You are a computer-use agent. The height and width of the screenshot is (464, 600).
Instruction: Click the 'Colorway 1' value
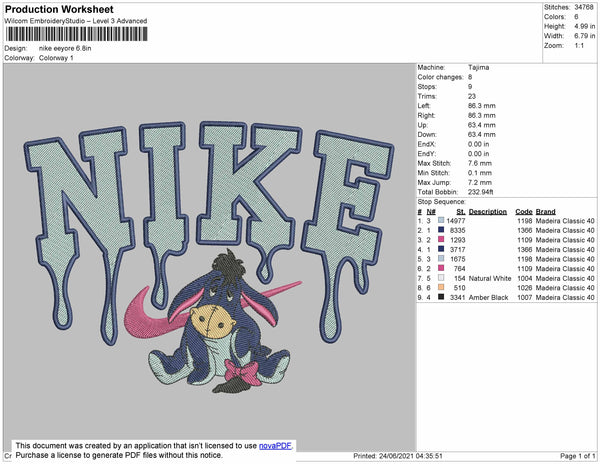(56, 58)
